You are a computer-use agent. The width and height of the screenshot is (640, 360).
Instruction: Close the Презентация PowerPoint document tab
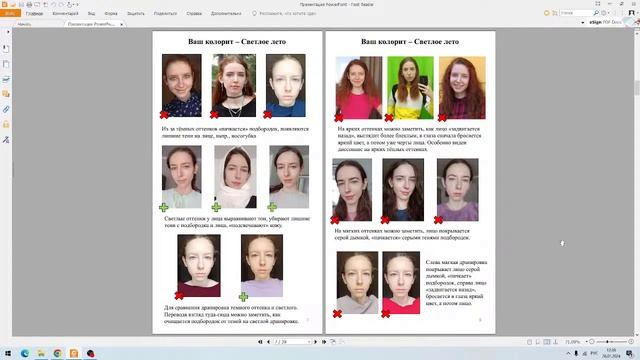click(x=122, y=24)
